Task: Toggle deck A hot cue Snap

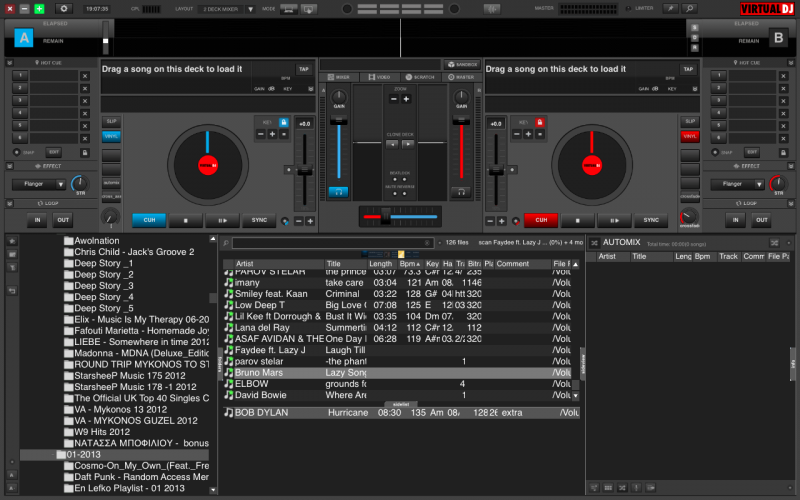Action: point(16,153)
